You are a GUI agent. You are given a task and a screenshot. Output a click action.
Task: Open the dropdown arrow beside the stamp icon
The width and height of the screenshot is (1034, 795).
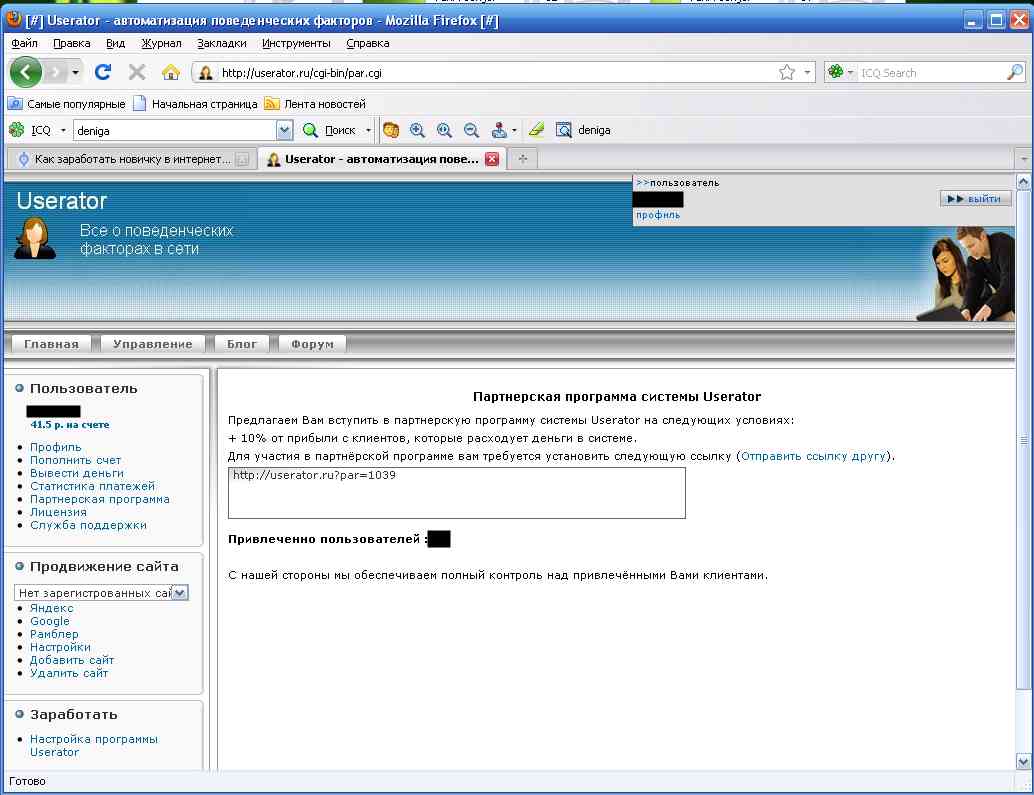(x=514, y=131)
